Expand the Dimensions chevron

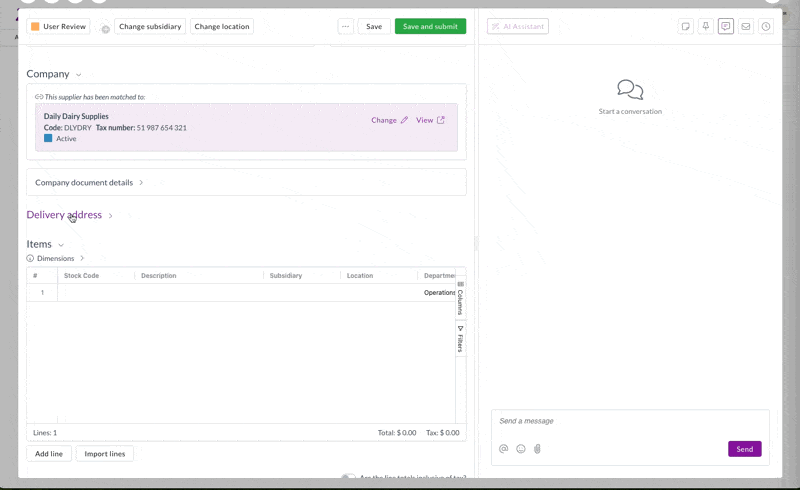click(x=82, y=258)
